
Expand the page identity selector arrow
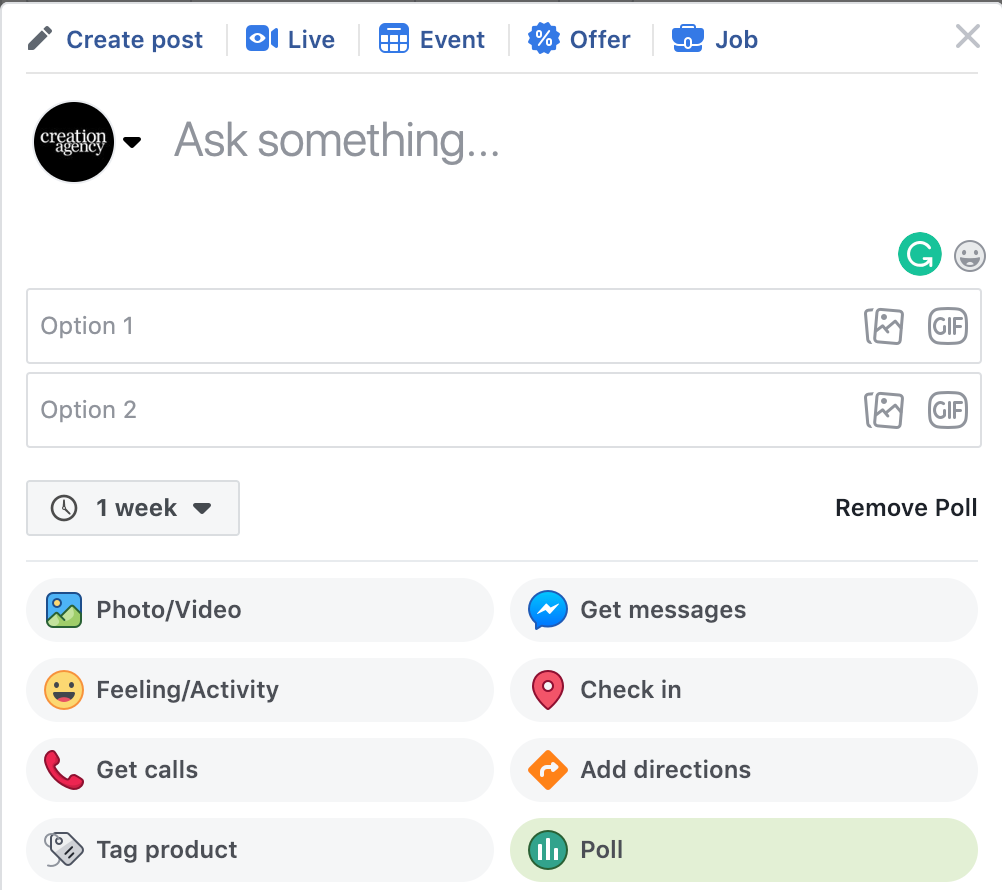[x=132, y=142]
